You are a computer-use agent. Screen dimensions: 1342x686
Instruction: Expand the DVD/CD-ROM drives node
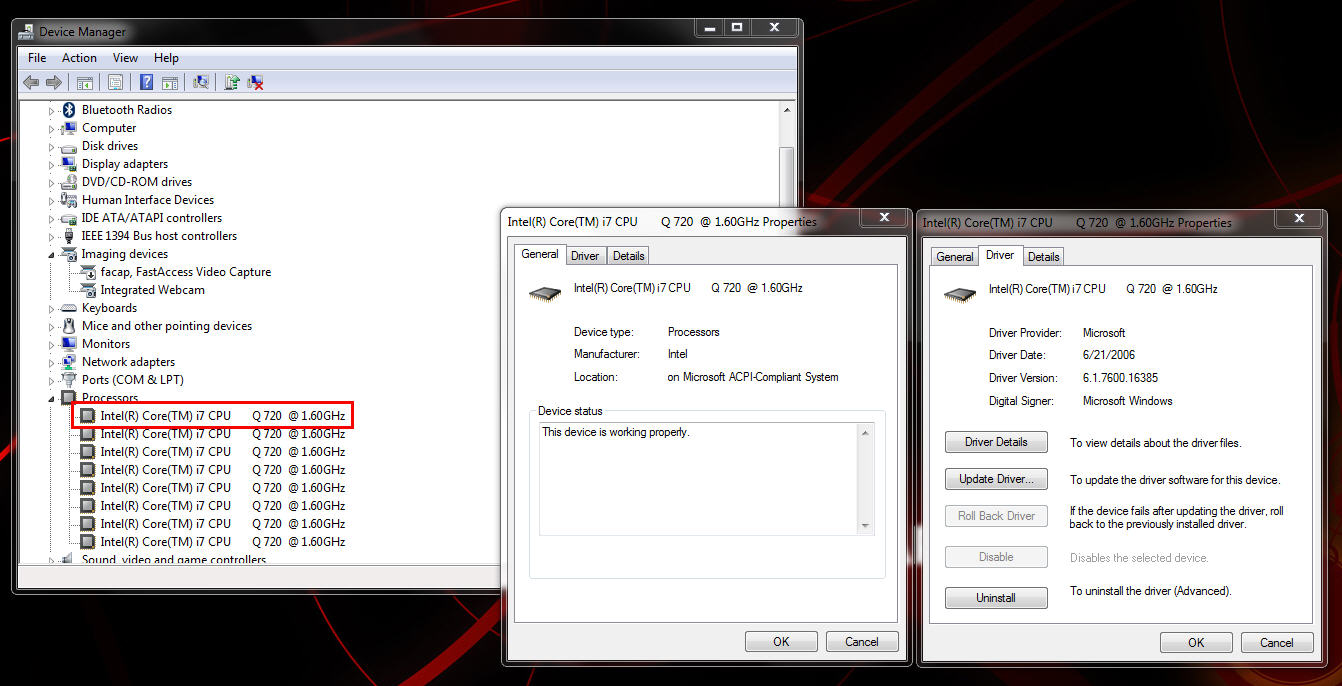52,182
